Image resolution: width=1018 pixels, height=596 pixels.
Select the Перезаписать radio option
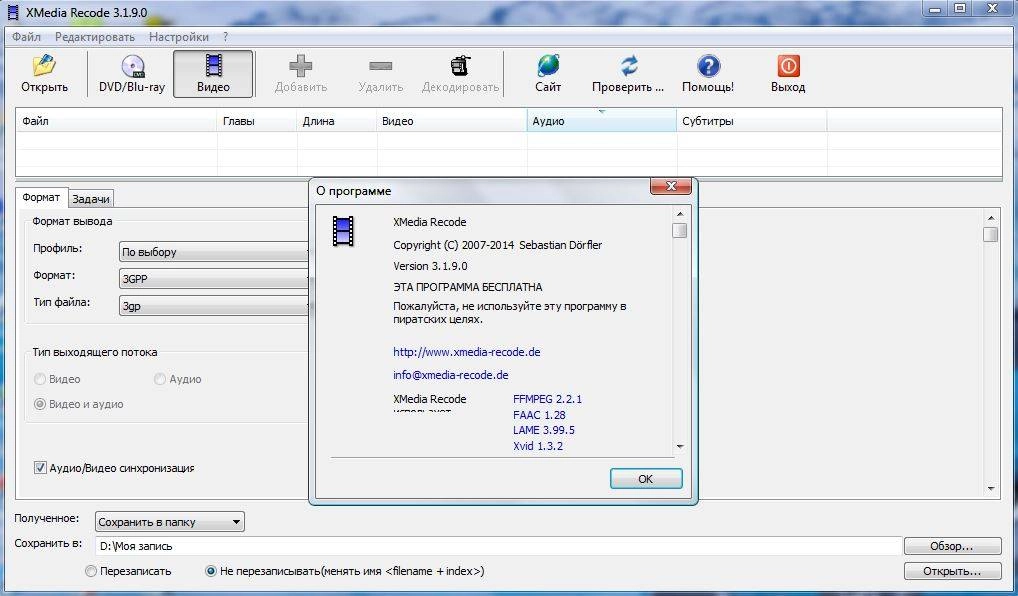point(91,571)
